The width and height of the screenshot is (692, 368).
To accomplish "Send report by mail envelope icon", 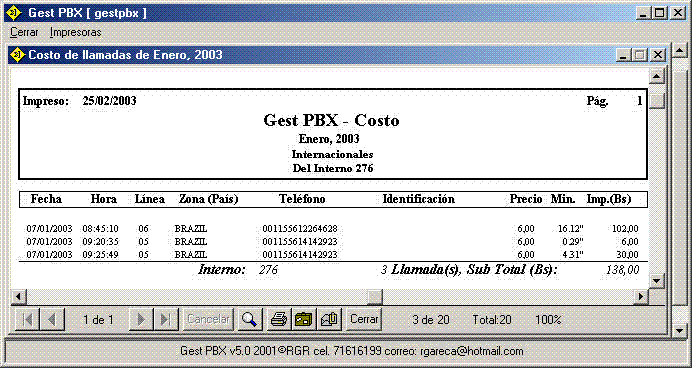I will [330, 319].
